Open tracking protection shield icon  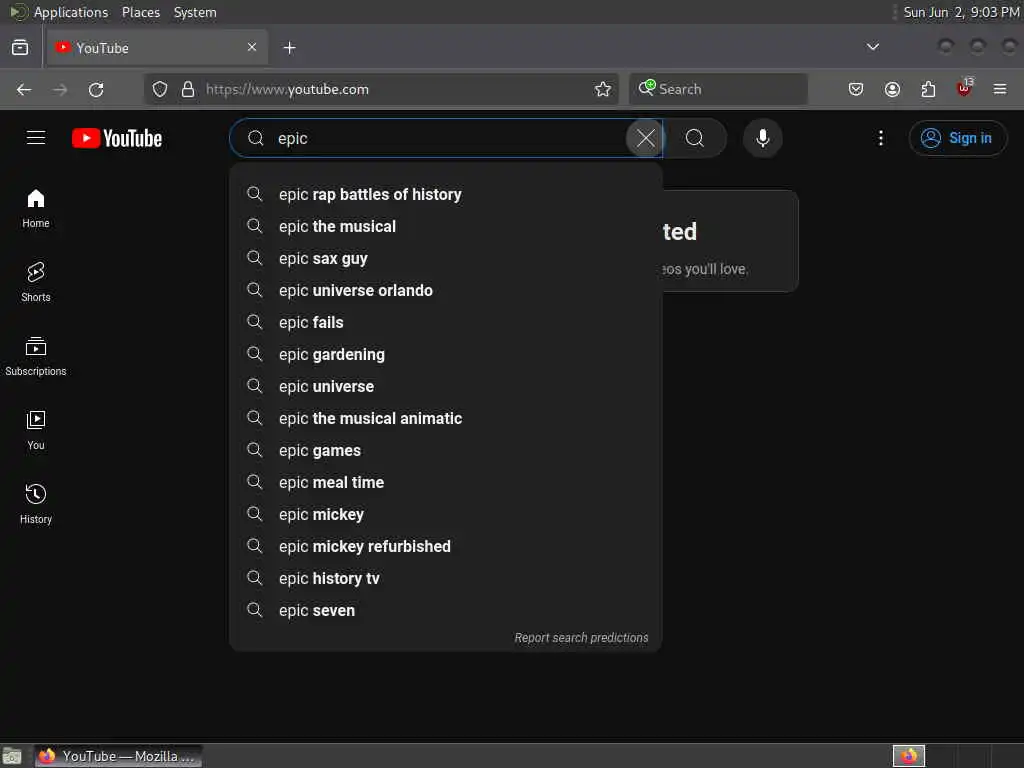click(160, 89)
